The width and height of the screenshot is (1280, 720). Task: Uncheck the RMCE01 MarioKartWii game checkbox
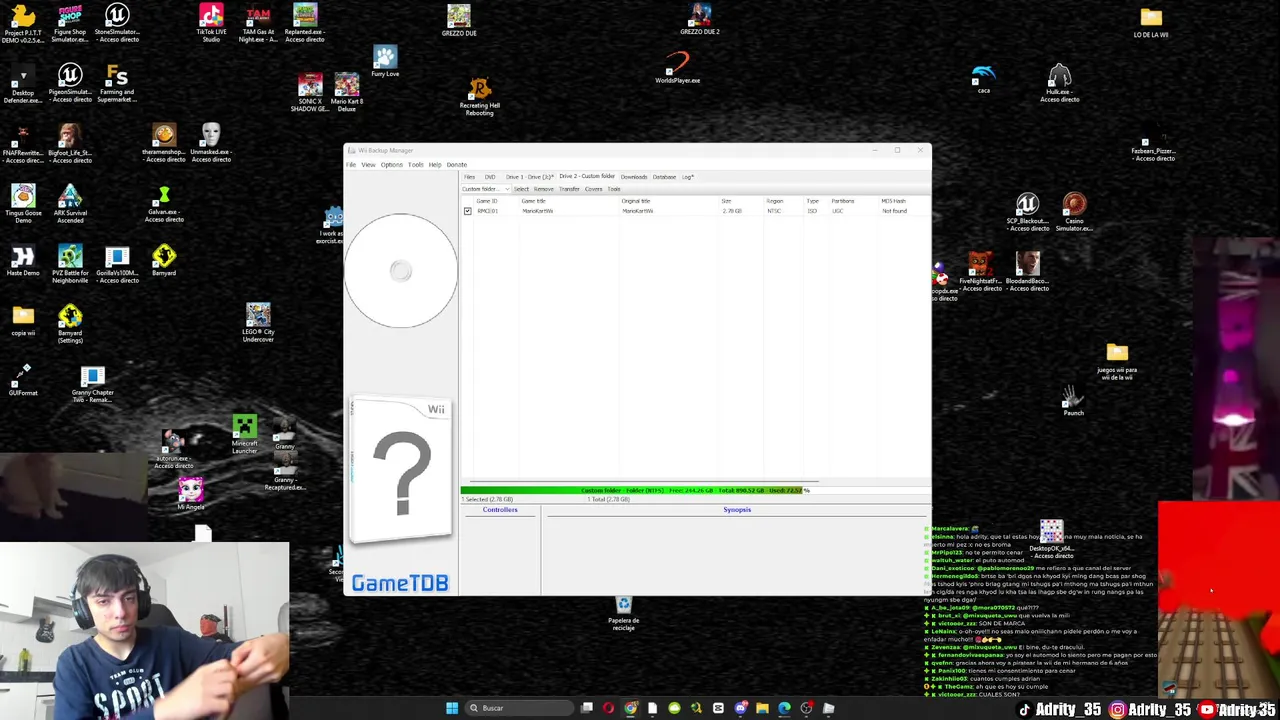pos(467,211)
